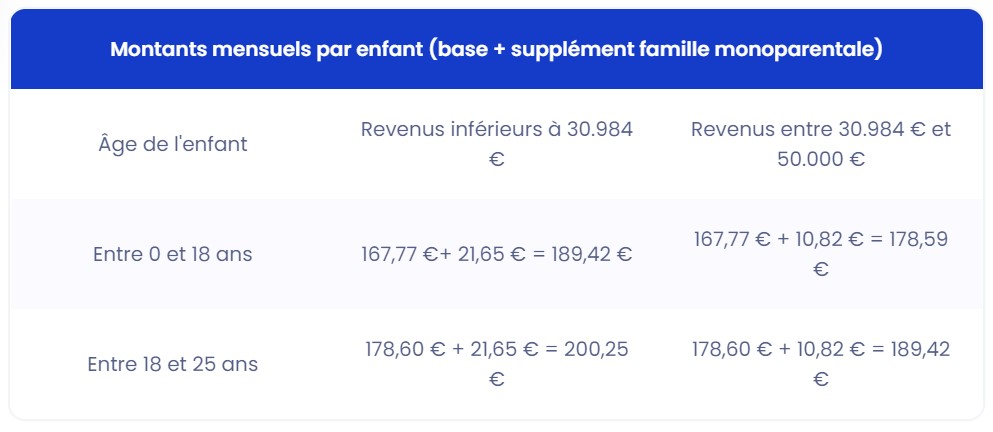Image resolution: width=993 pixels, height=432 pixels.
Task: Click the word "monoparentale" in the table title
Action: tap(813, 50)
